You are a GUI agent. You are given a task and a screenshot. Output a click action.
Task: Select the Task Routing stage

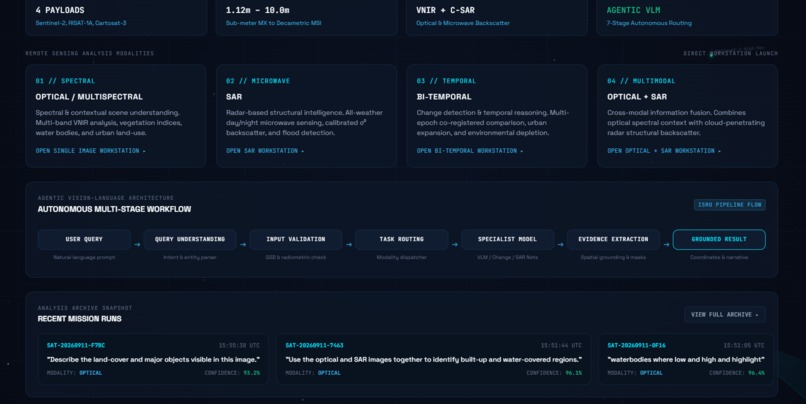(401, 240)
